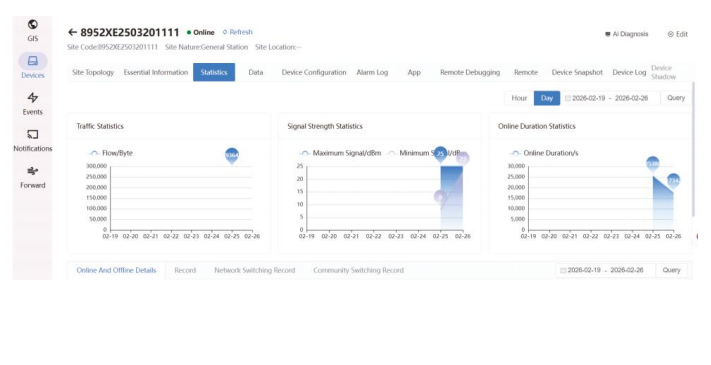Switch to the Record tab
This screenshot has height=365, width=711.
[185, 270]
